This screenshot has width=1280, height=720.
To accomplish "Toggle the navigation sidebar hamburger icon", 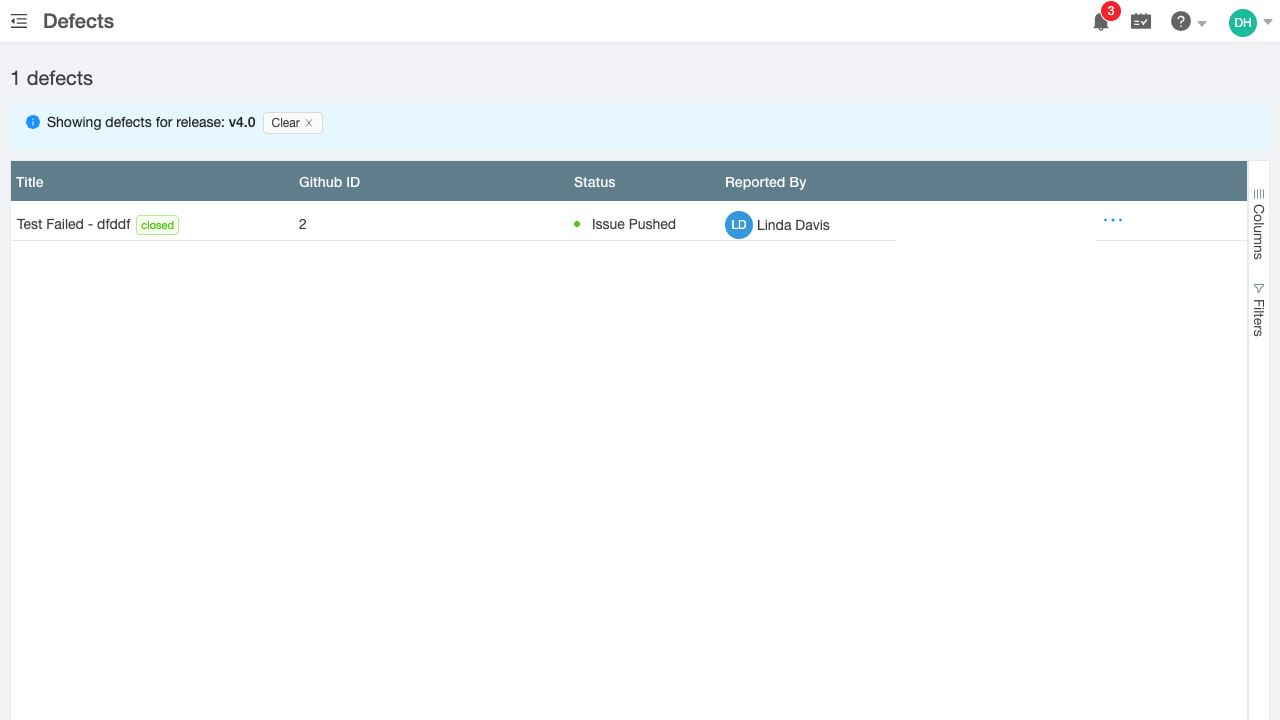I will pos(18,21).
